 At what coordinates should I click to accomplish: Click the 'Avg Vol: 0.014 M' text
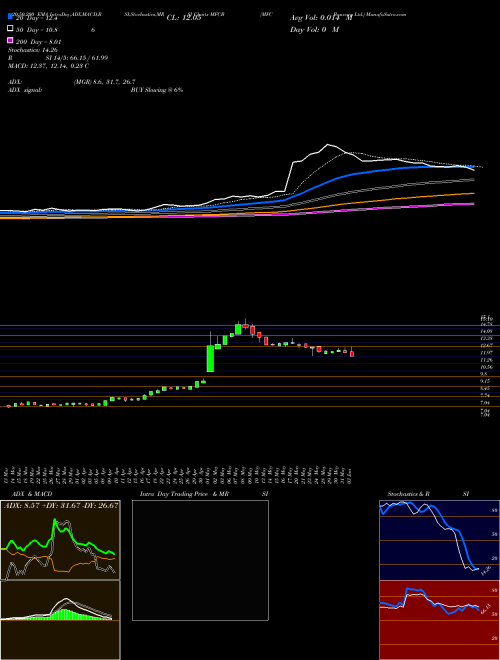[x=321, y=18]
